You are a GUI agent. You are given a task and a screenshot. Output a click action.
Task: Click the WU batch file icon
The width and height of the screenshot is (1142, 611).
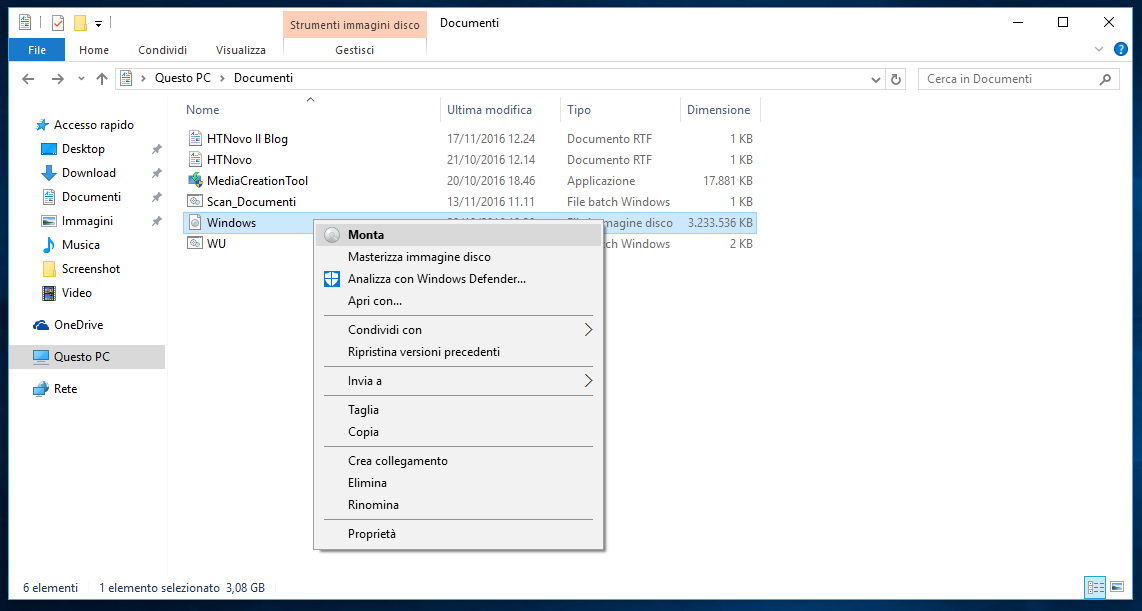pyautogui.click(x=194, y=244)
